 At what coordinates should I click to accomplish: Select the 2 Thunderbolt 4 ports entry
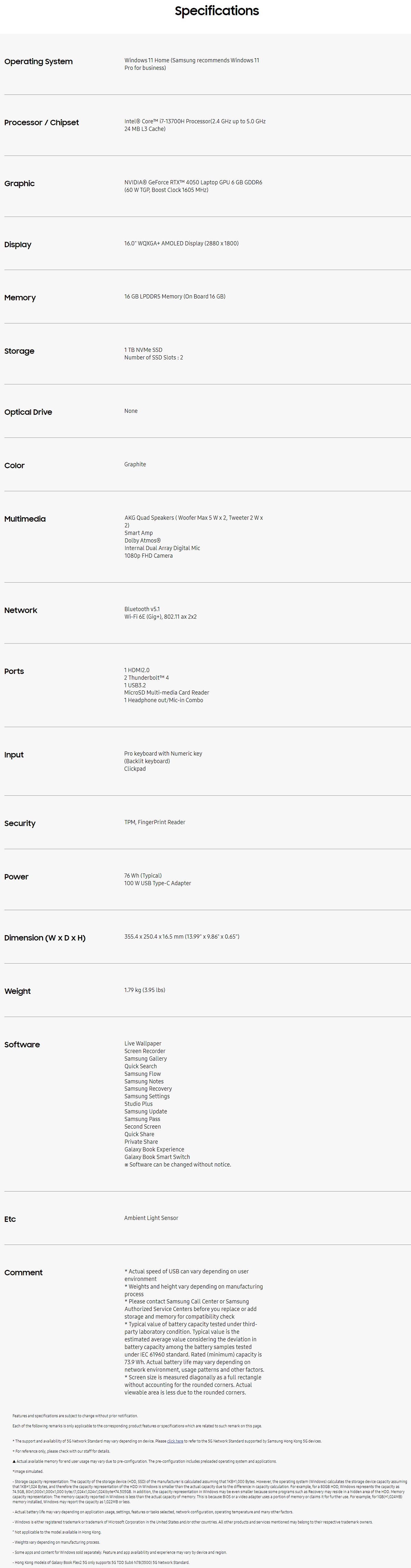pos(147,677)
